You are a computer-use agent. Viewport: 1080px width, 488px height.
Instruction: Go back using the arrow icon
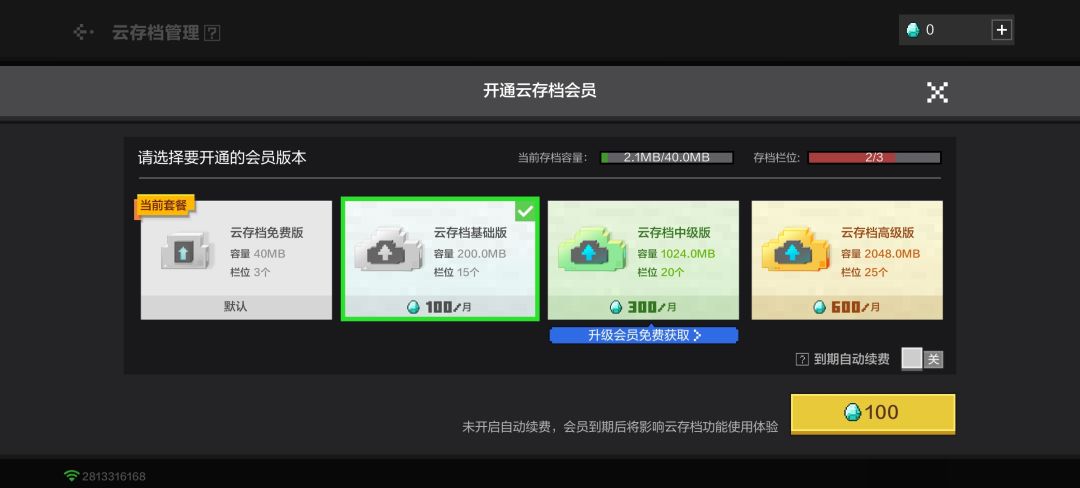point(83,32)
